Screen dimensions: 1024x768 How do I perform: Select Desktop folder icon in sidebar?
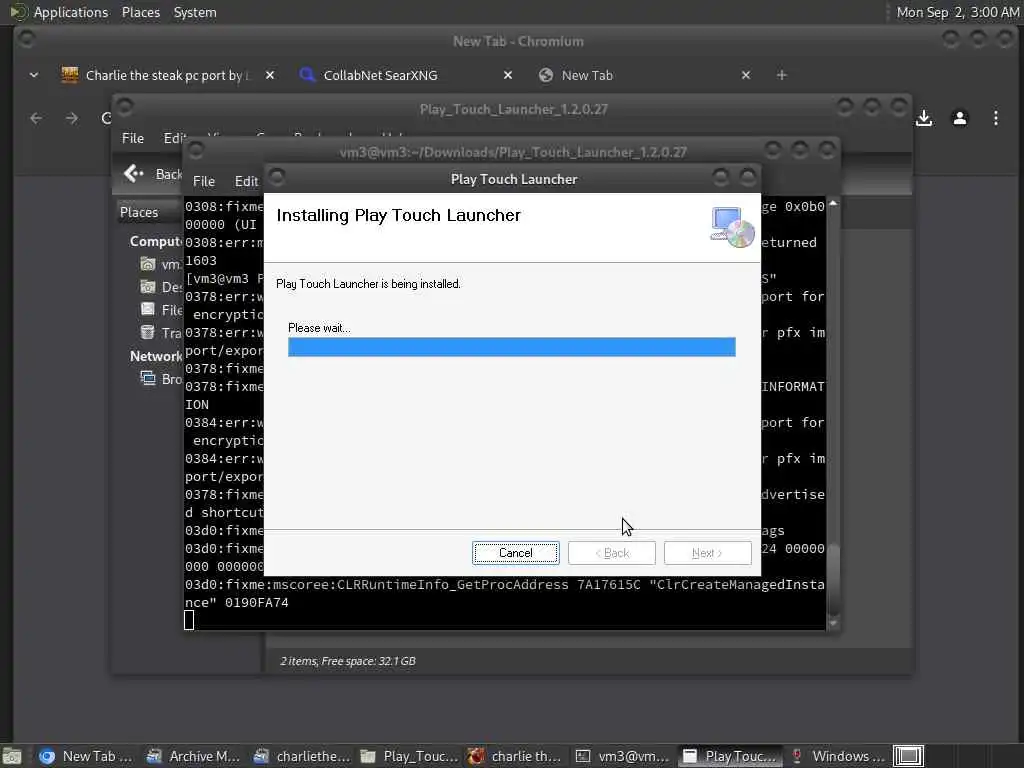click(x=148, y=287)
